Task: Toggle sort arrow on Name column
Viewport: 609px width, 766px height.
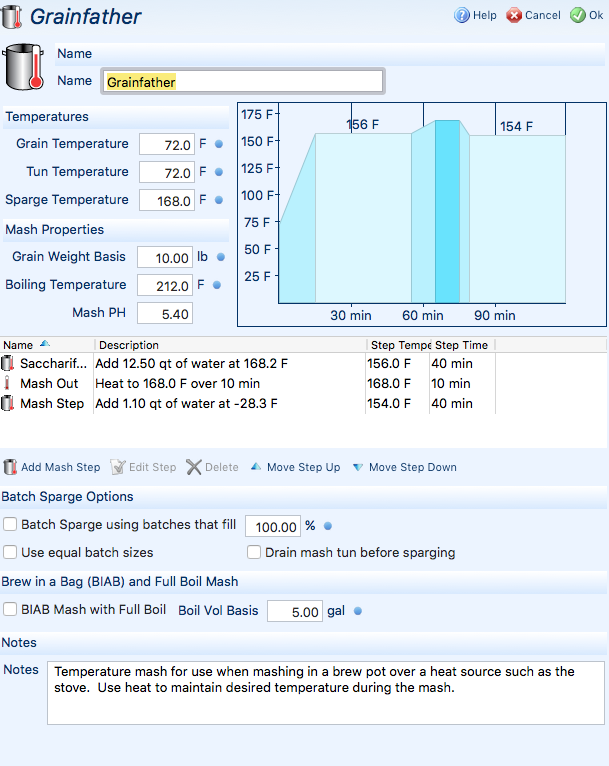Action: point(44,344)
